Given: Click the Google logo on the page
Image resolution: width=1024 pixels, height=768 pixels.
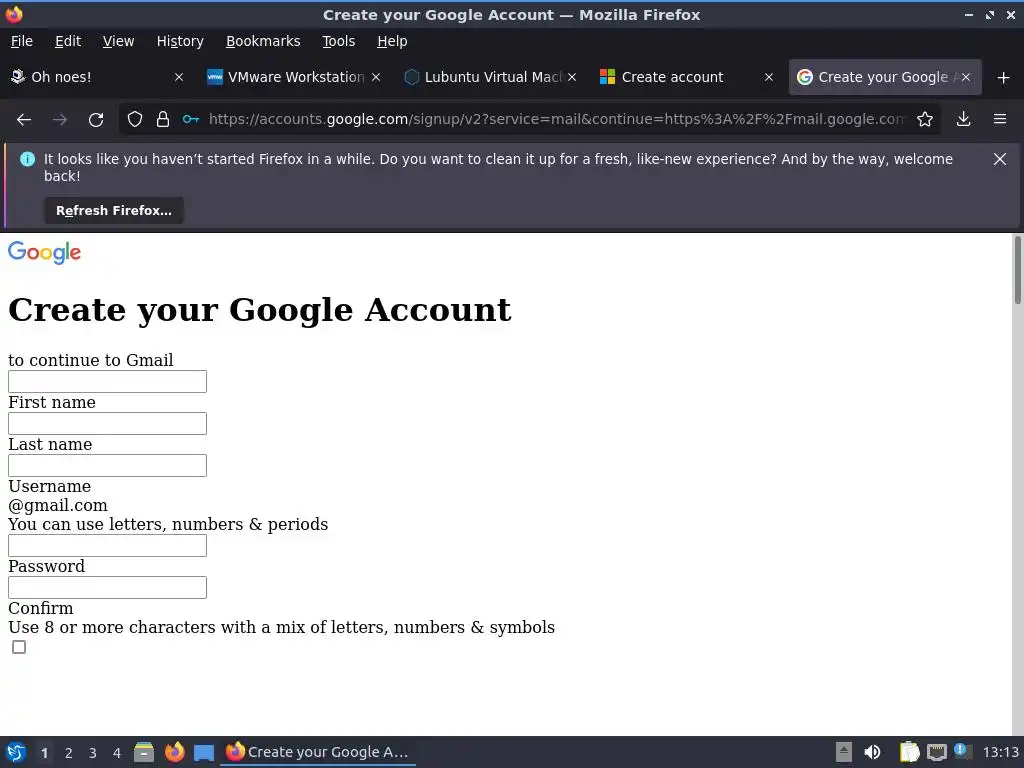Looking at the screenshot, I should coord(44,253).
